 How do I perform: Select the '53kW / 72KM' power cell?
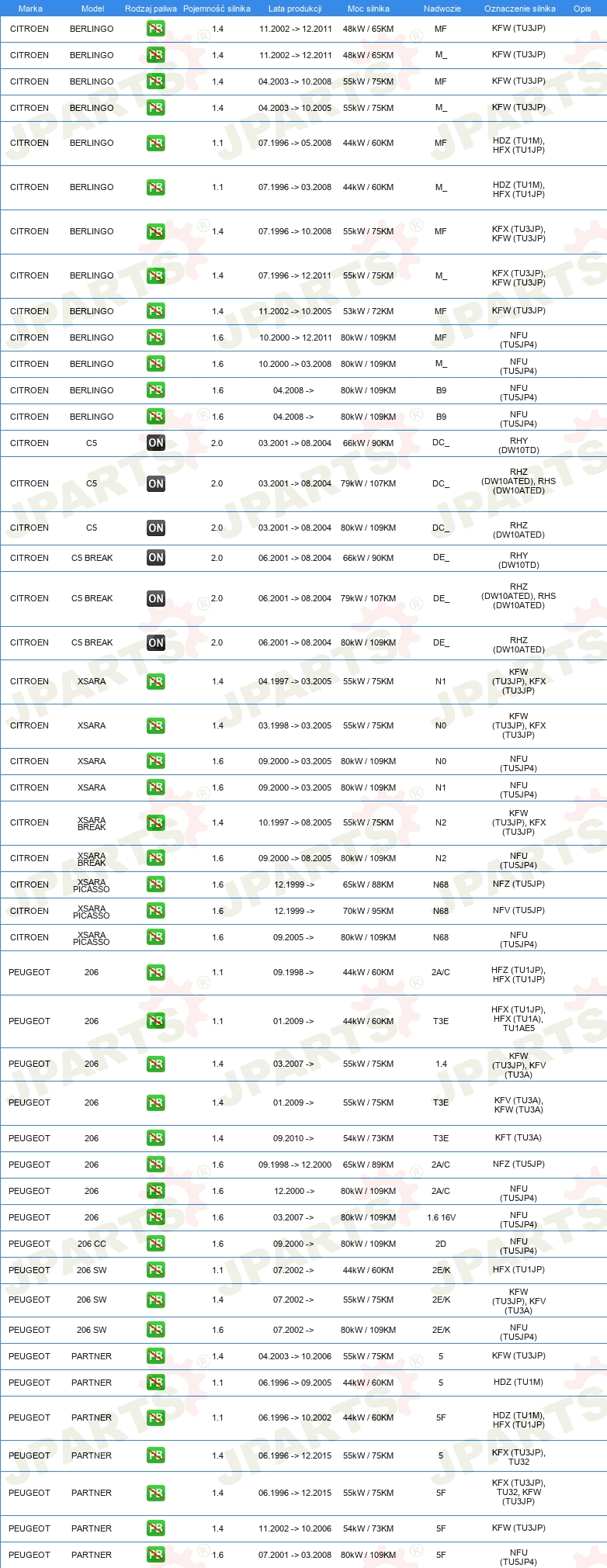(369, 311)
